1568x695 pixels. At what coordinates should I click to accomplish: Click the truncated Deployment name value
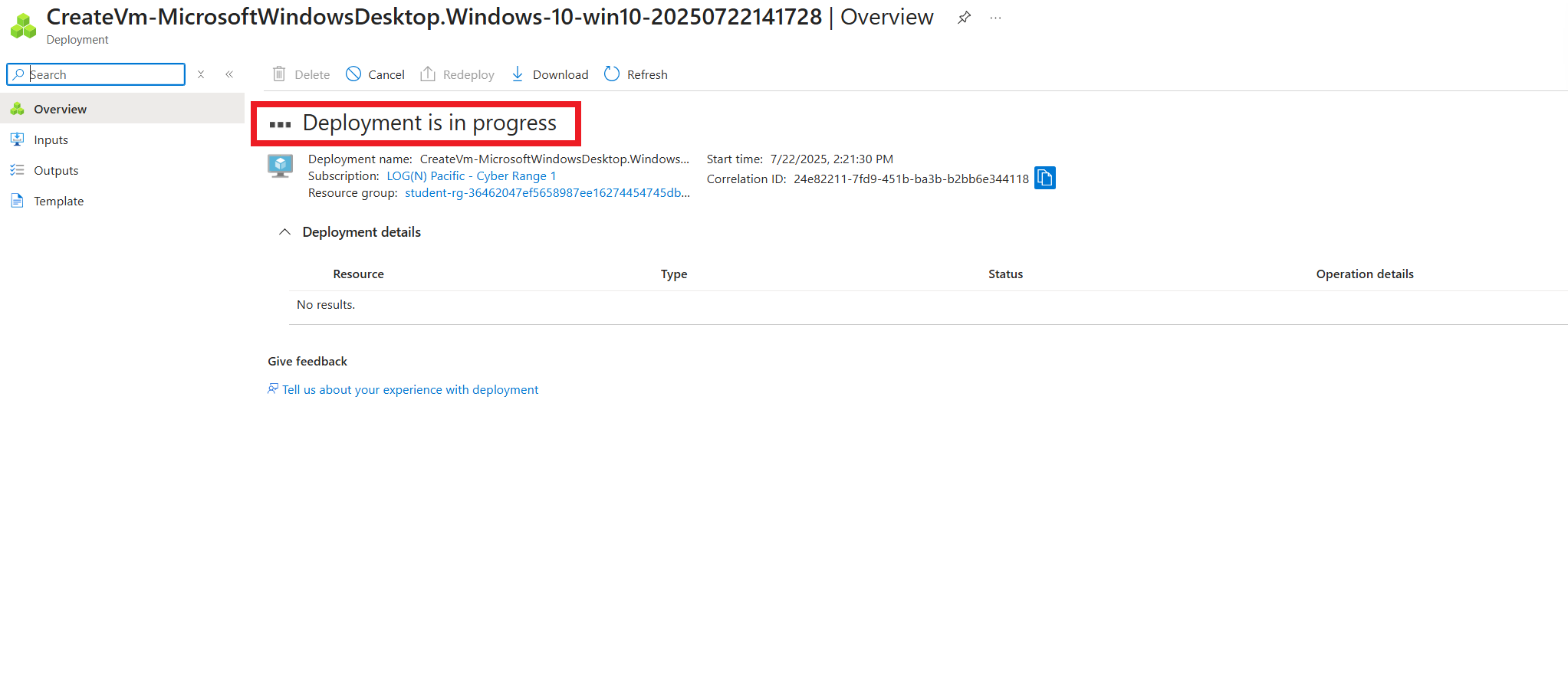pos(554,159)
